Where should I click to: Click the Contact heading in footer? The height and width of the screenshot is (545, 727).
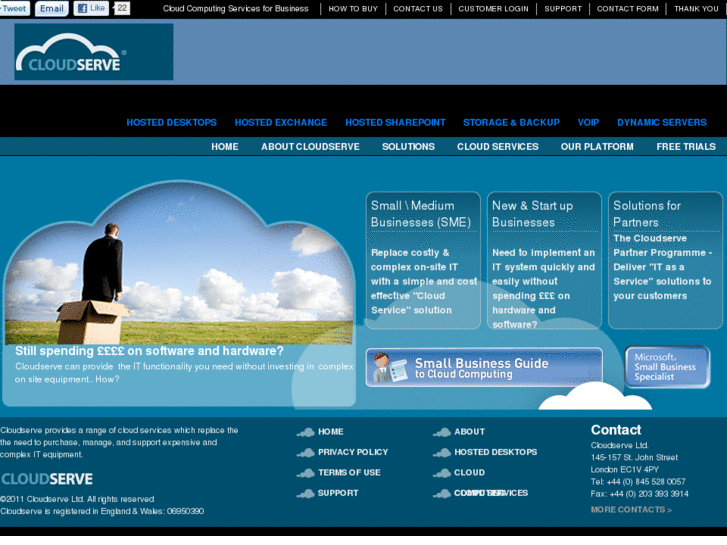[616, 430]
